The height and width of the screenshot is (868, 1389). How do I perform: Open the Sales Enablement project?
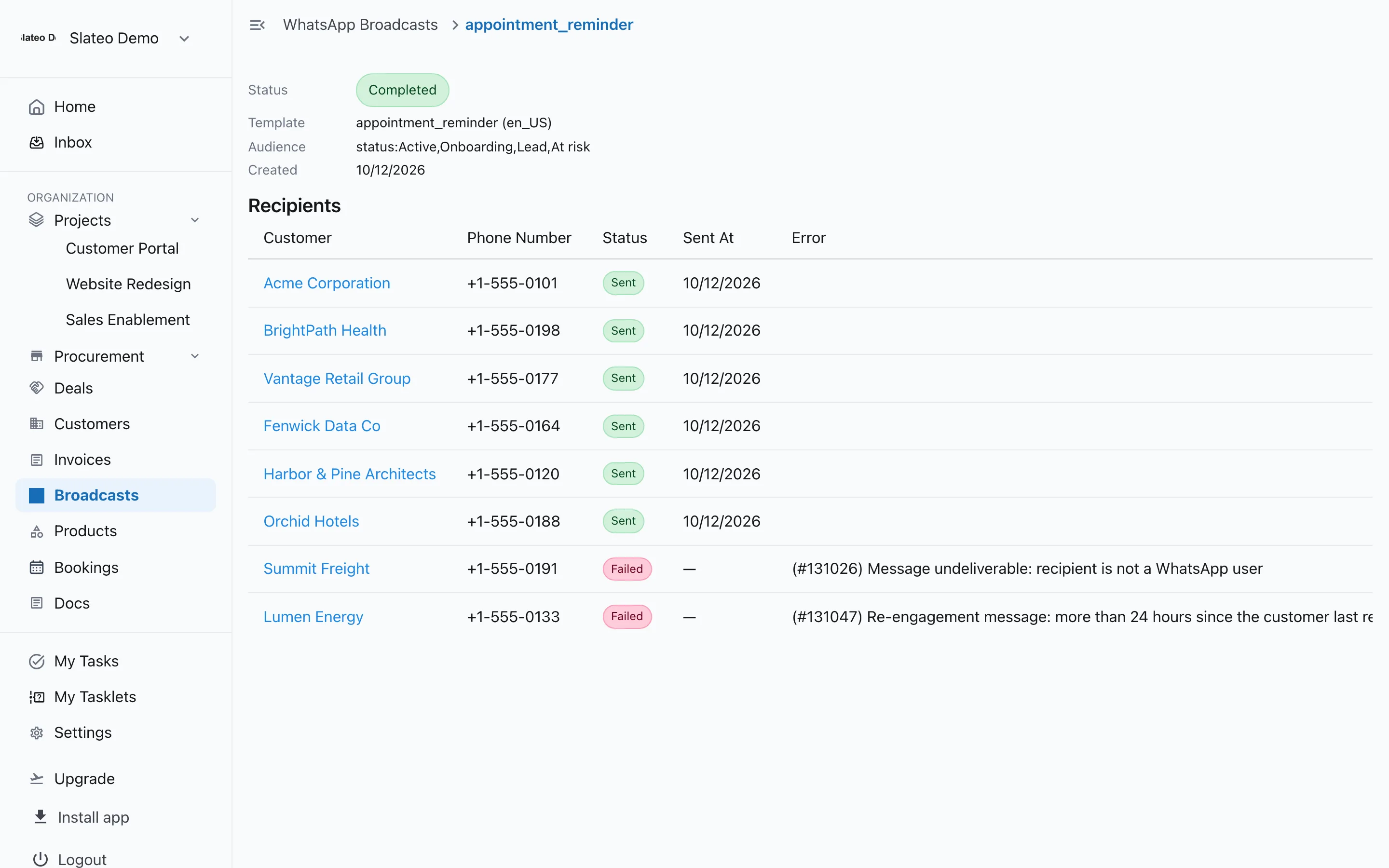pyautogui.click(x=128, y=319)
